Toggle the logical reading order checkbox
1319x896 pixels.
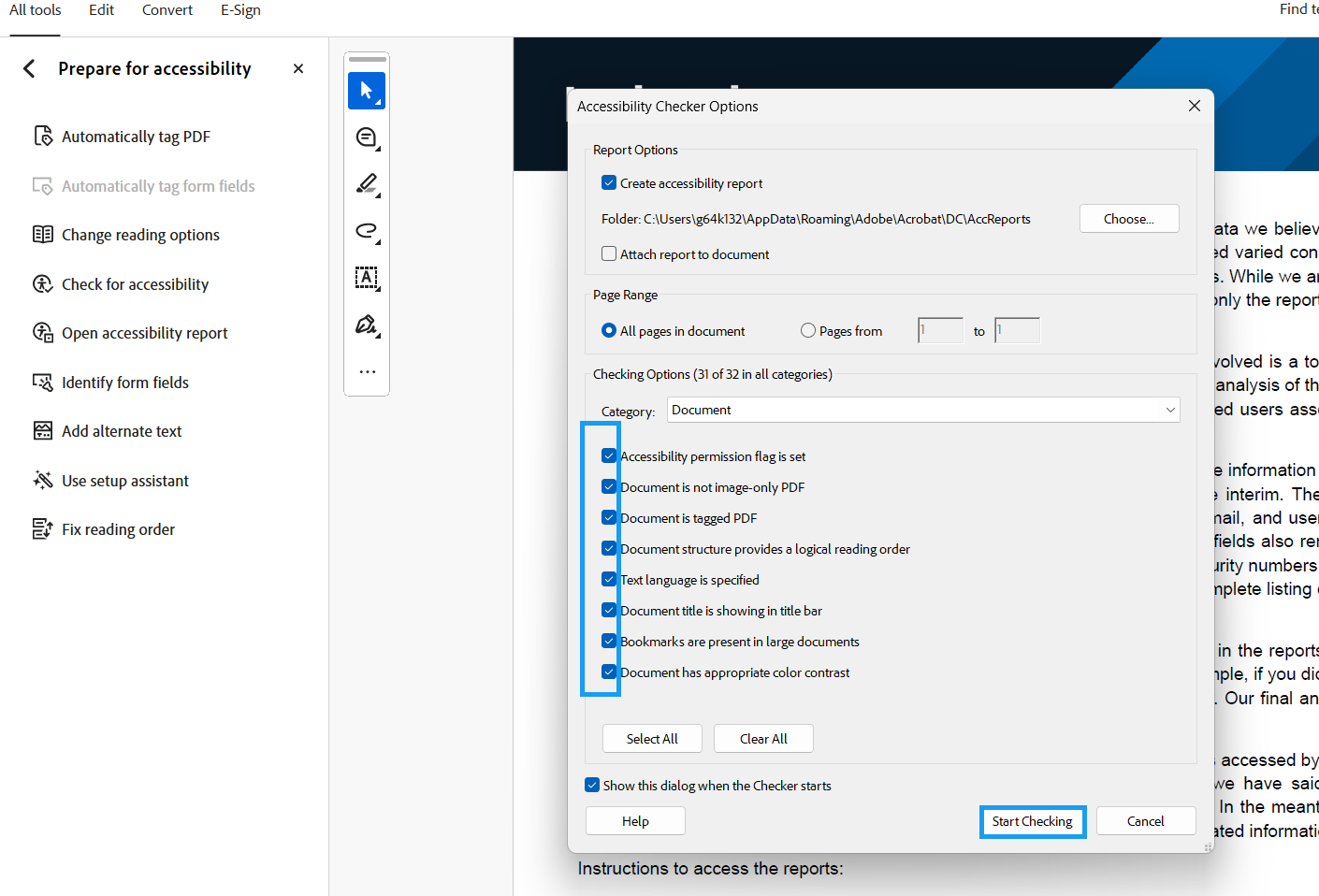pyautogui.click(x=609, y=548)
